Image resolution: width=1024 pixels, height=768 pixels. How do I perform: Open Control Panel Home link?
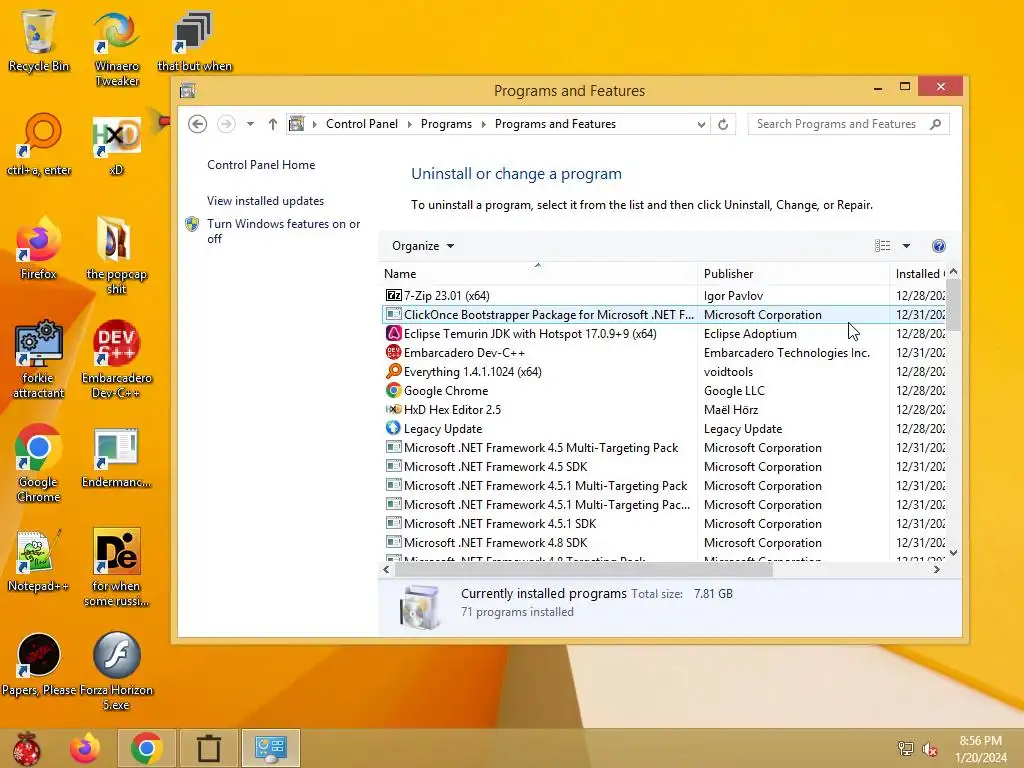(x=261, y=165)
